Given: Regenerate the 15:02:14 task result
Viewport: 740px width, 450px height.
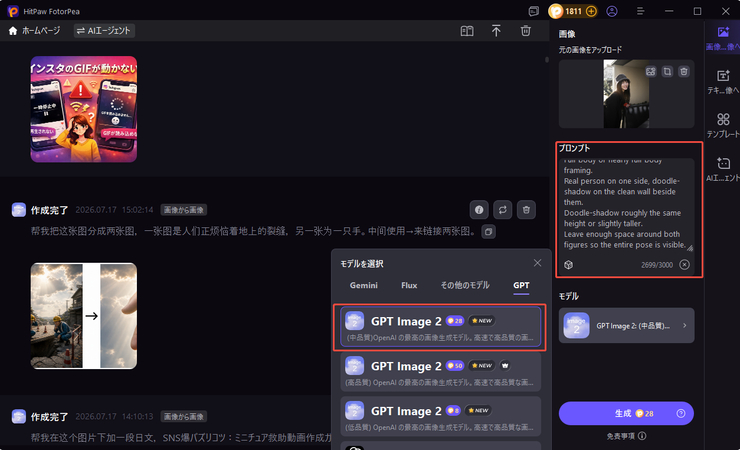Looking at the screenshot, I should [503, 210].
